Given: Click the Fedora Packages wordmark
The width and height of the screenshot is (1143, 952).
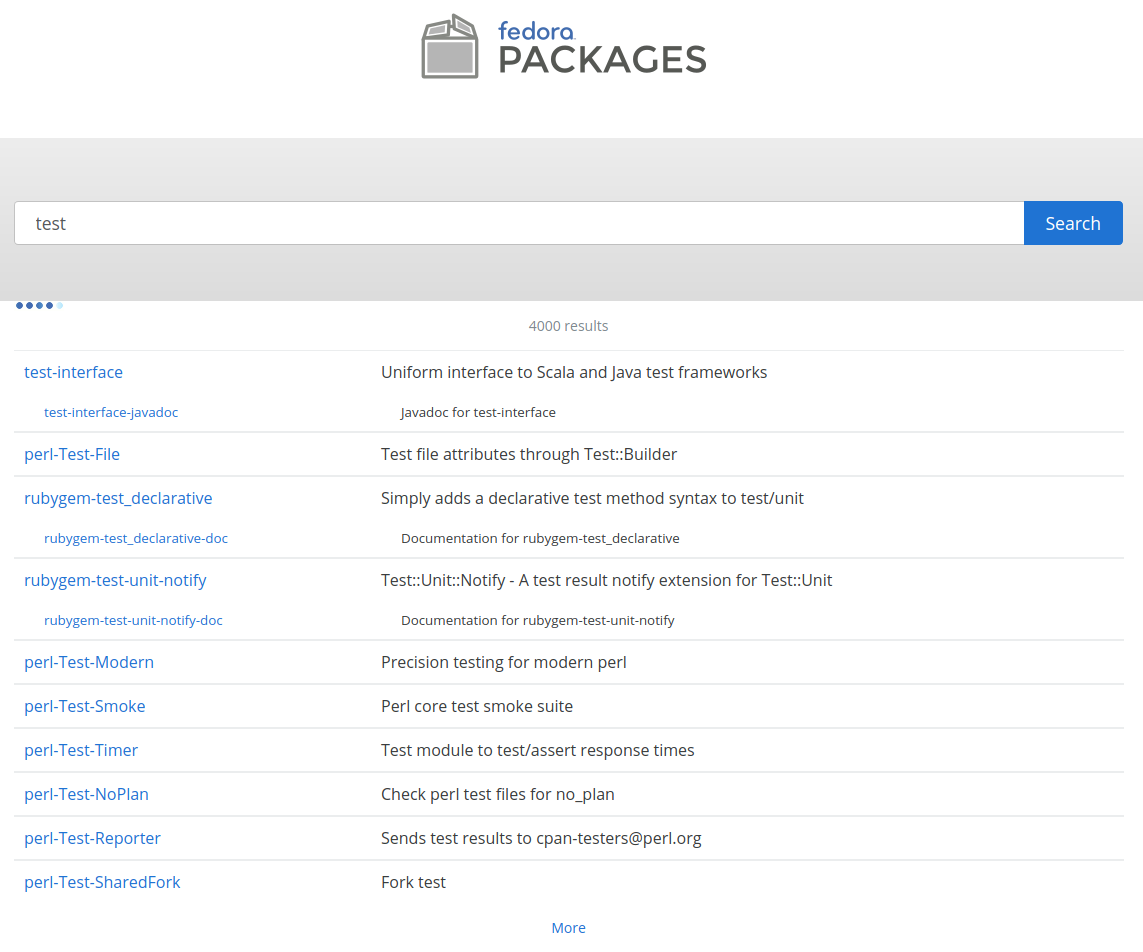Looking at the screenshot, I should 602,48.
